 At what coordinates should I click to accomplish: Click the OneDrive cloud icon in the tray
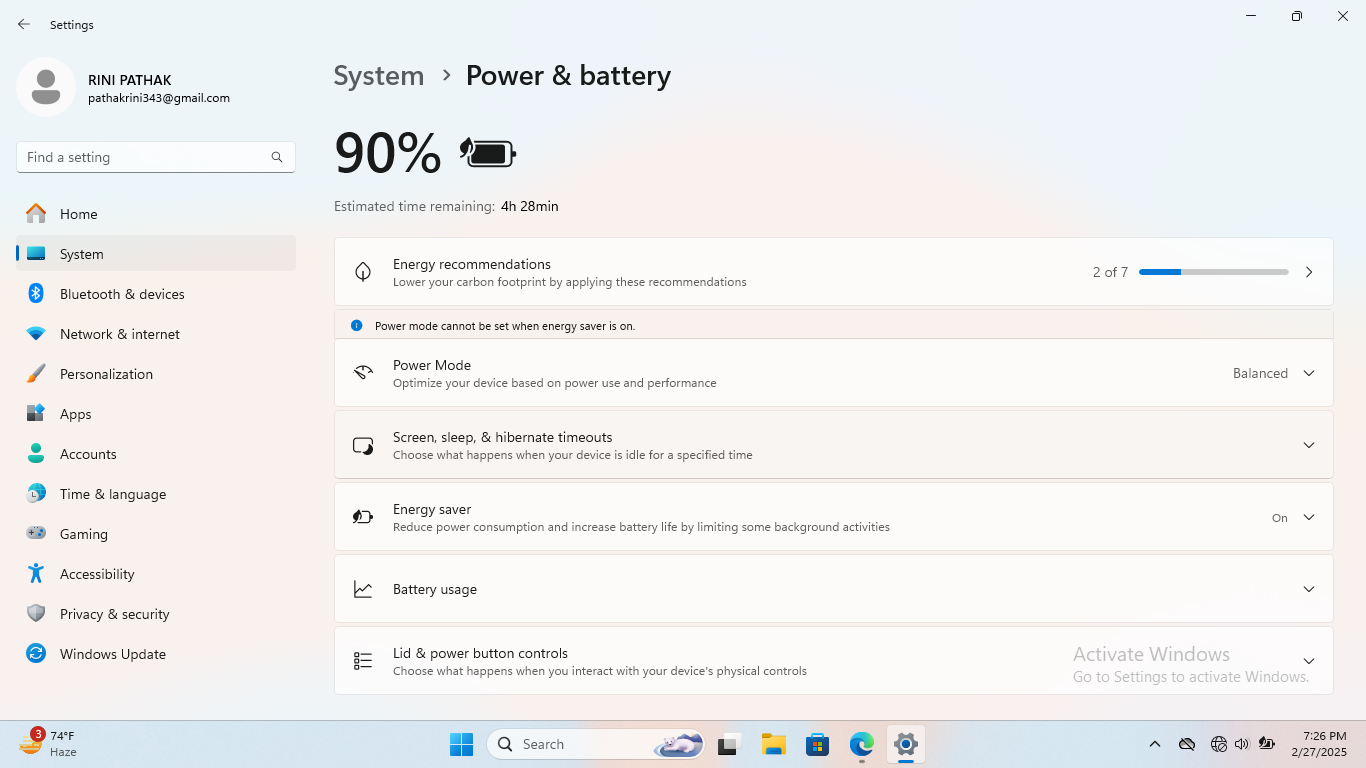(1187, 744)
